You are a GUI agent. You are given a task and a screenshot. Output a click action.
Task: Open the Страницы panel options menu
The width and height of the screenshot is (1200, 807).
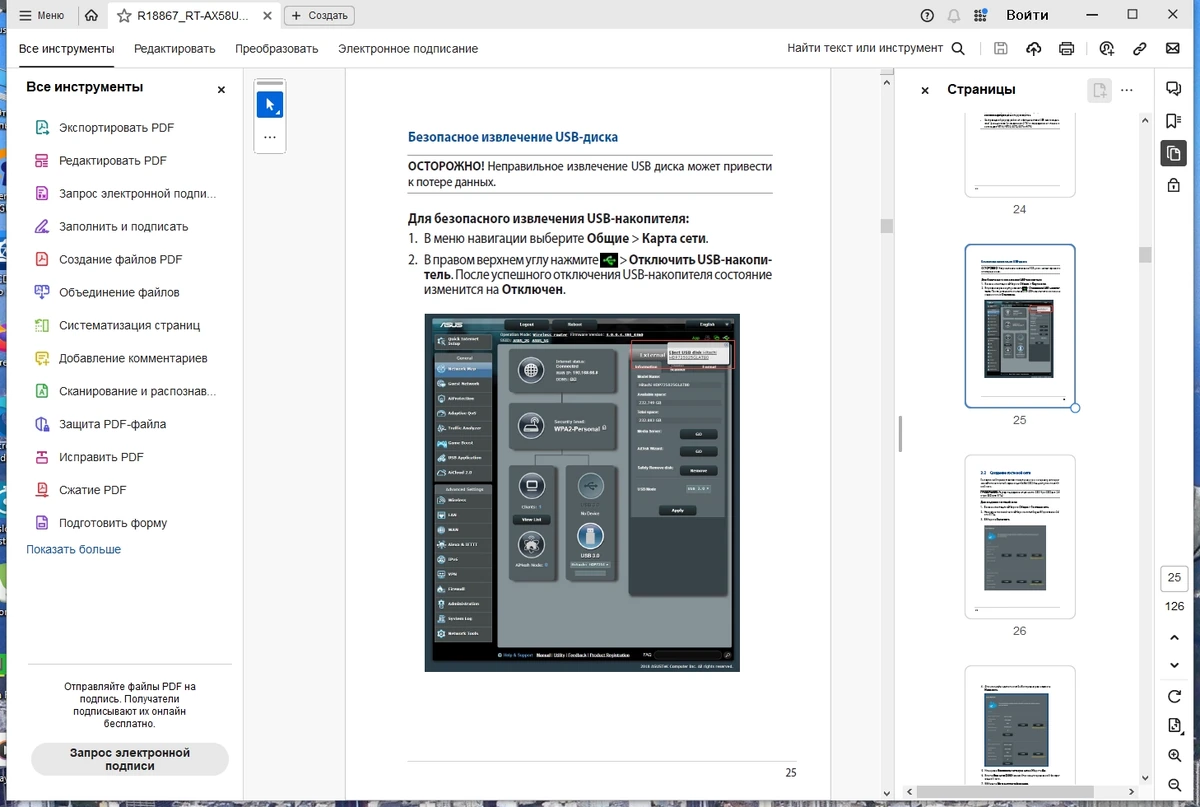coord(1127,90)
